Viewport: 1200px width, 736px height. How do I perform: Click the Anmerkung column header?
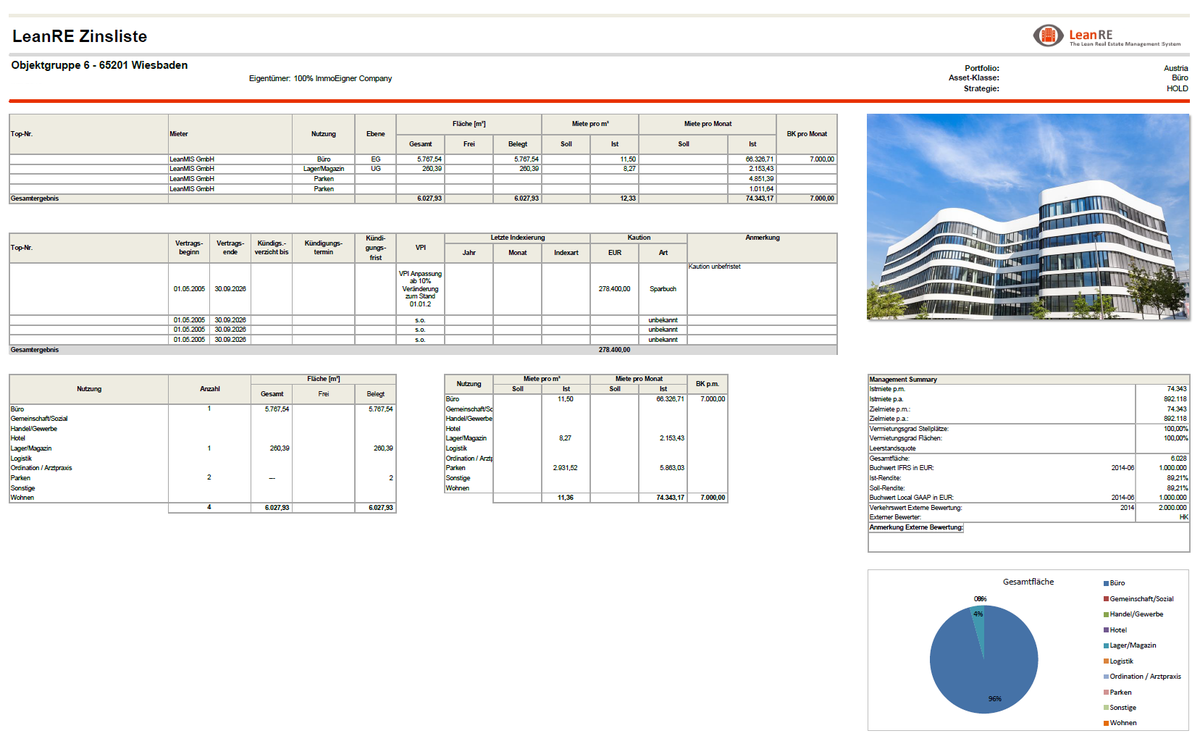(x=762, y=238)
